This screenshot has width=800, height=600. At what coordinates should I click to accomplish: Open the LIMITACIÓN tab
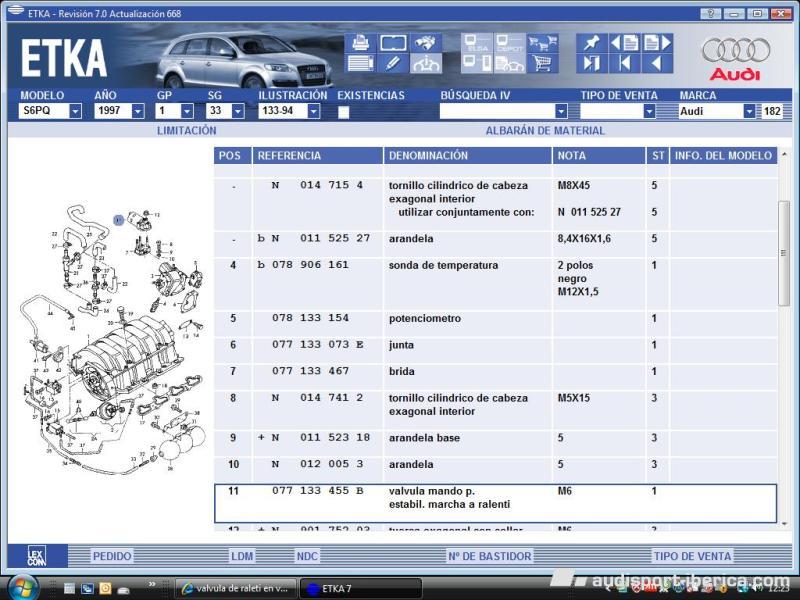[x=187, y=131]
